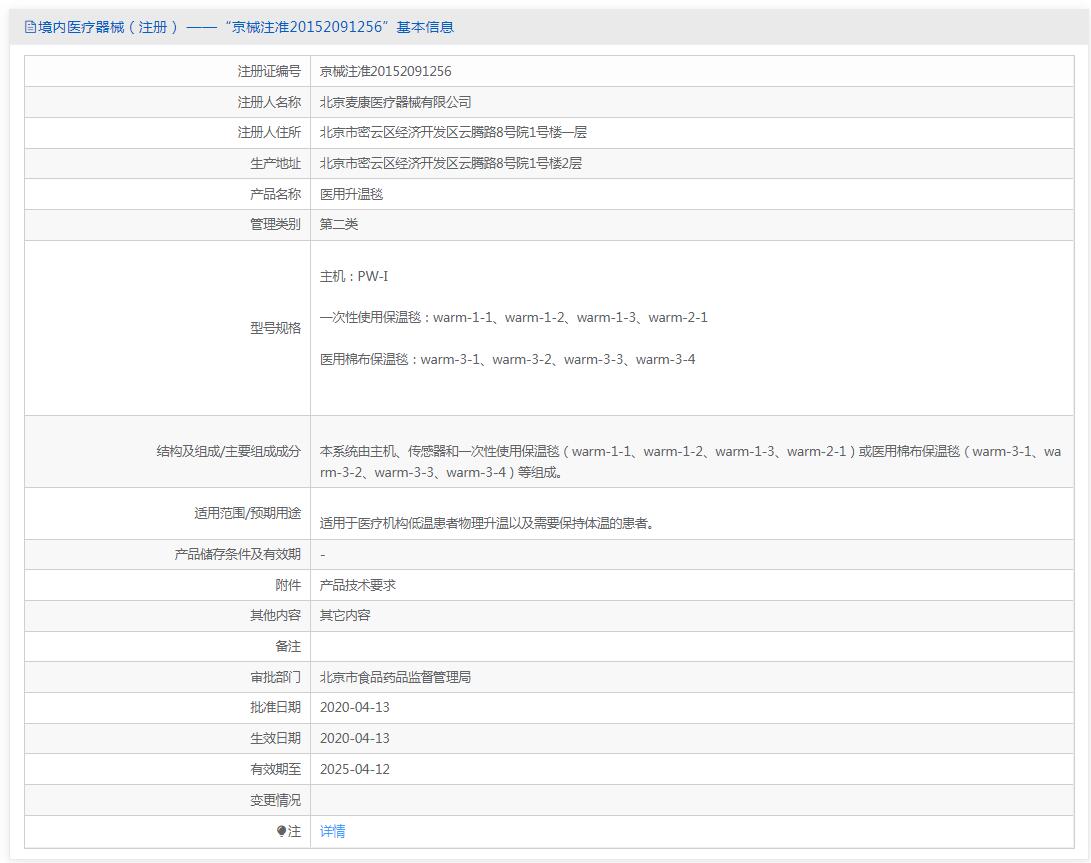The image size is (1091, 863).
Task: Click the 附件 label
Action: [x=287, y=585]
